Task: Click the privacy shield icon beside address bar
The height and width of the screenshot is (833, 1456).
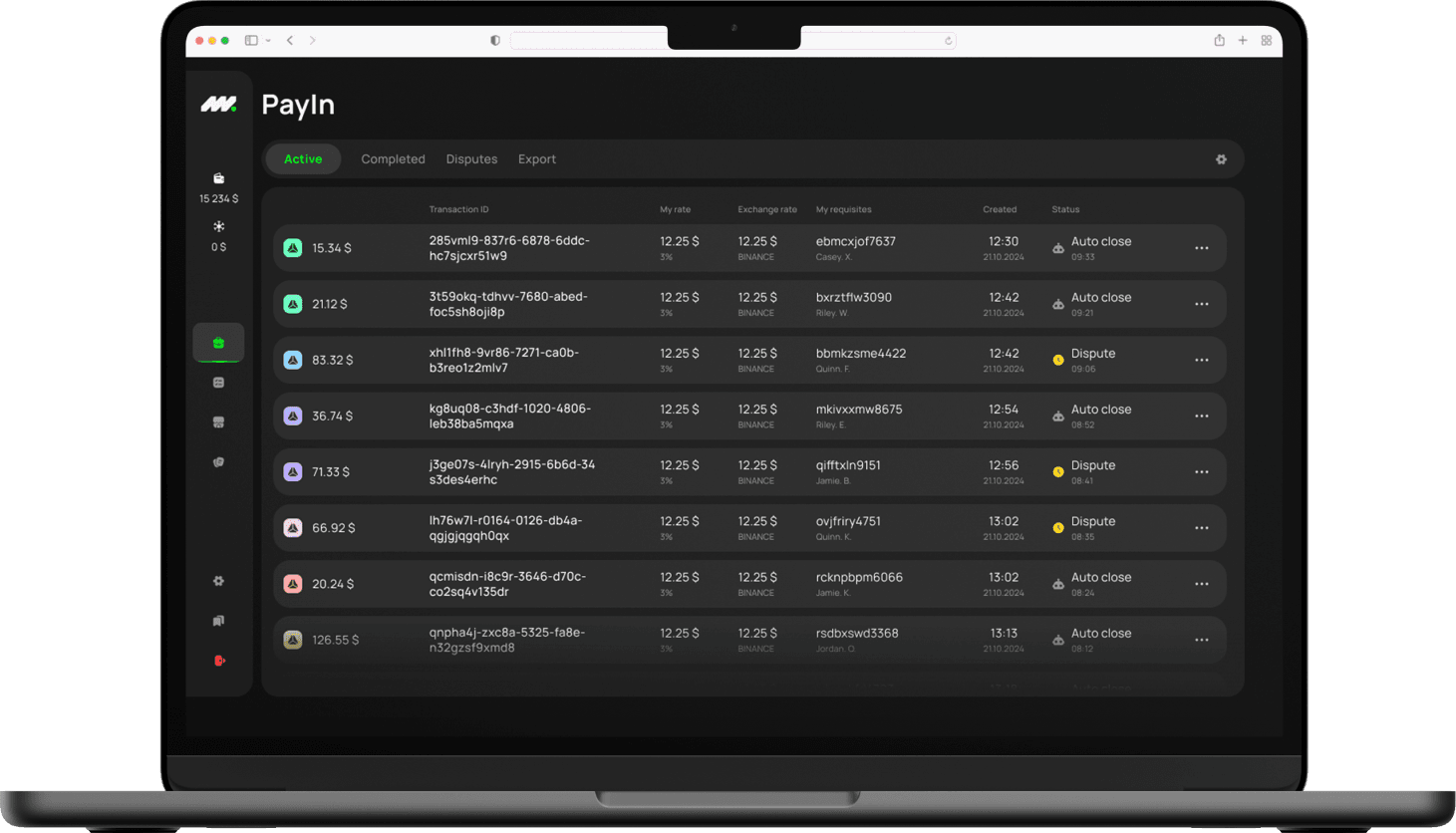Action: 495,41
